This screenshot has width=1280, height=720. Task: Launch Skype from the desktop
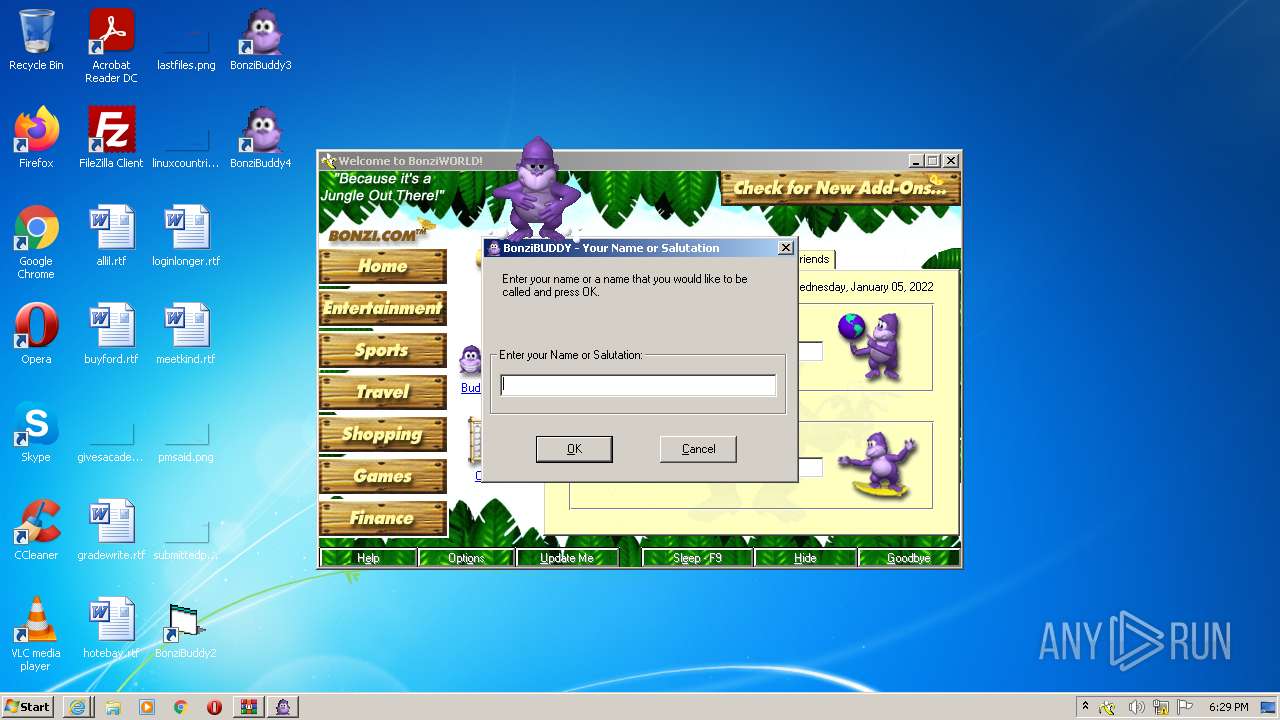pos(36,432)
